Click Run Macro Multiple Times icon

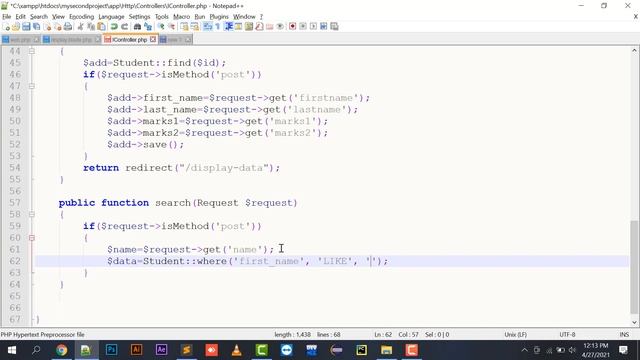click(324, 27)
